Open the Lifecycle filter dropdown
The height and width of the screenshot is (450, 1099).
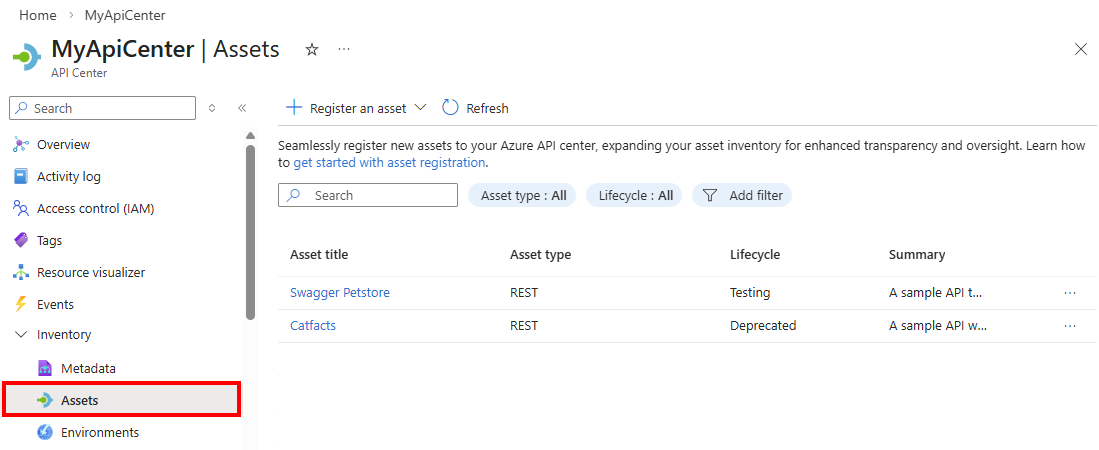click(x=635, y=196)
